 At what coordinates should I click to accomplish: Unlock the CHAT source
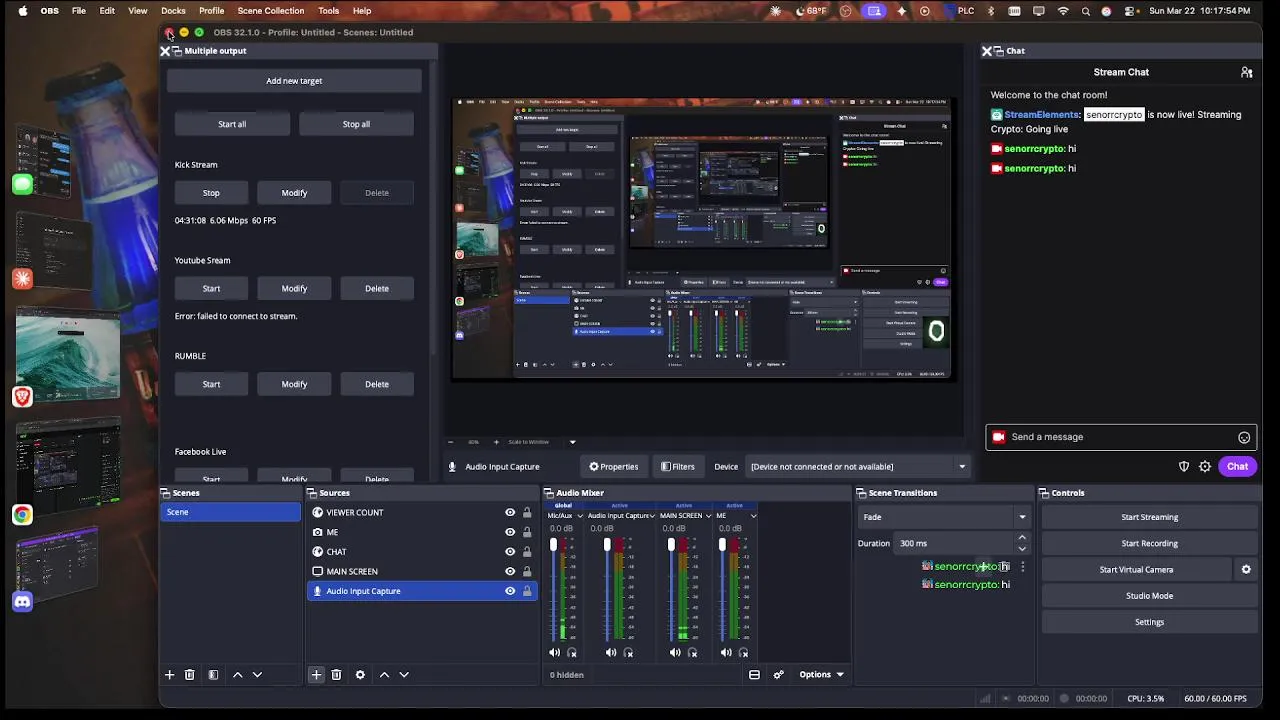pos(527,552)
